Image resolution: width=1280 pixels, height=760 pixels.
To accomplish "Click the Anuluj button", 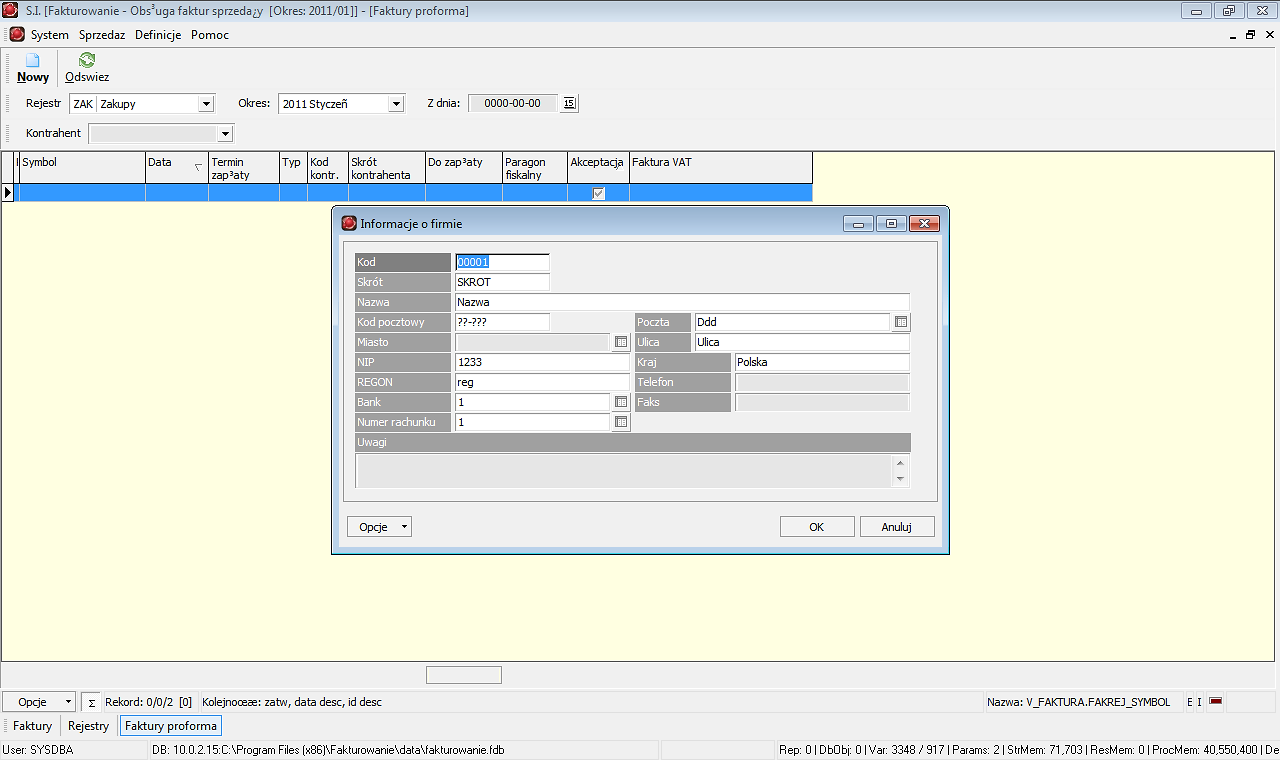I will [897, 527].
